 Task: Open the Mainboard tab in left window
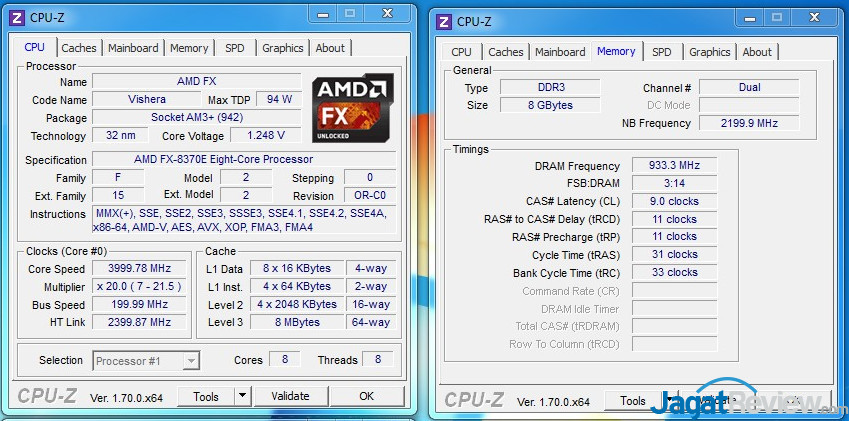133,48
